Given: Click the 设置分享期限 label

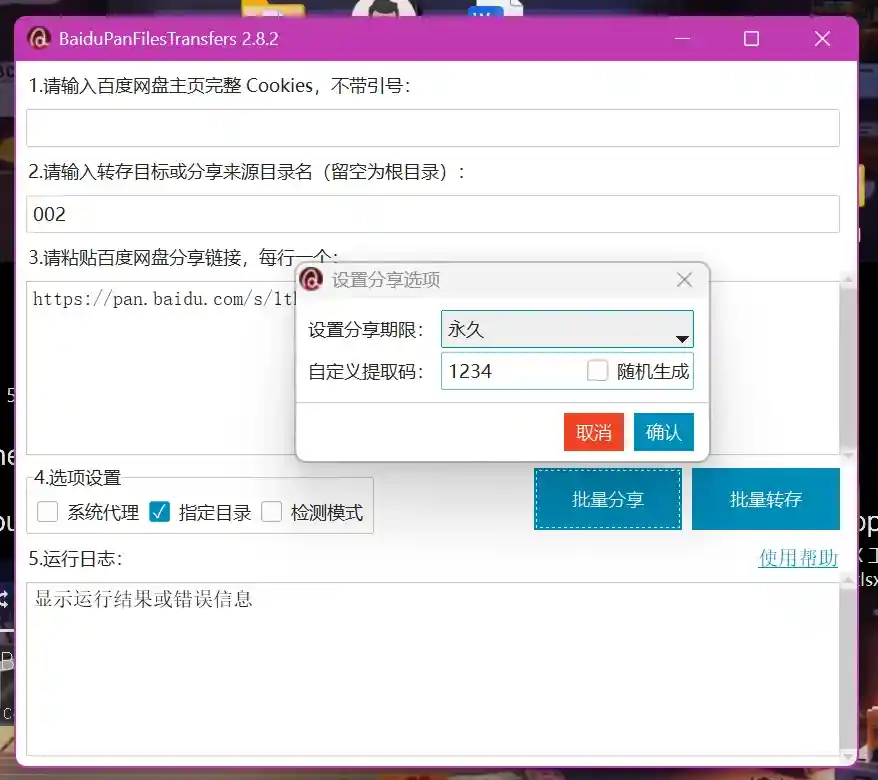Looking at the screenshot, I should (x=366, y=329).
